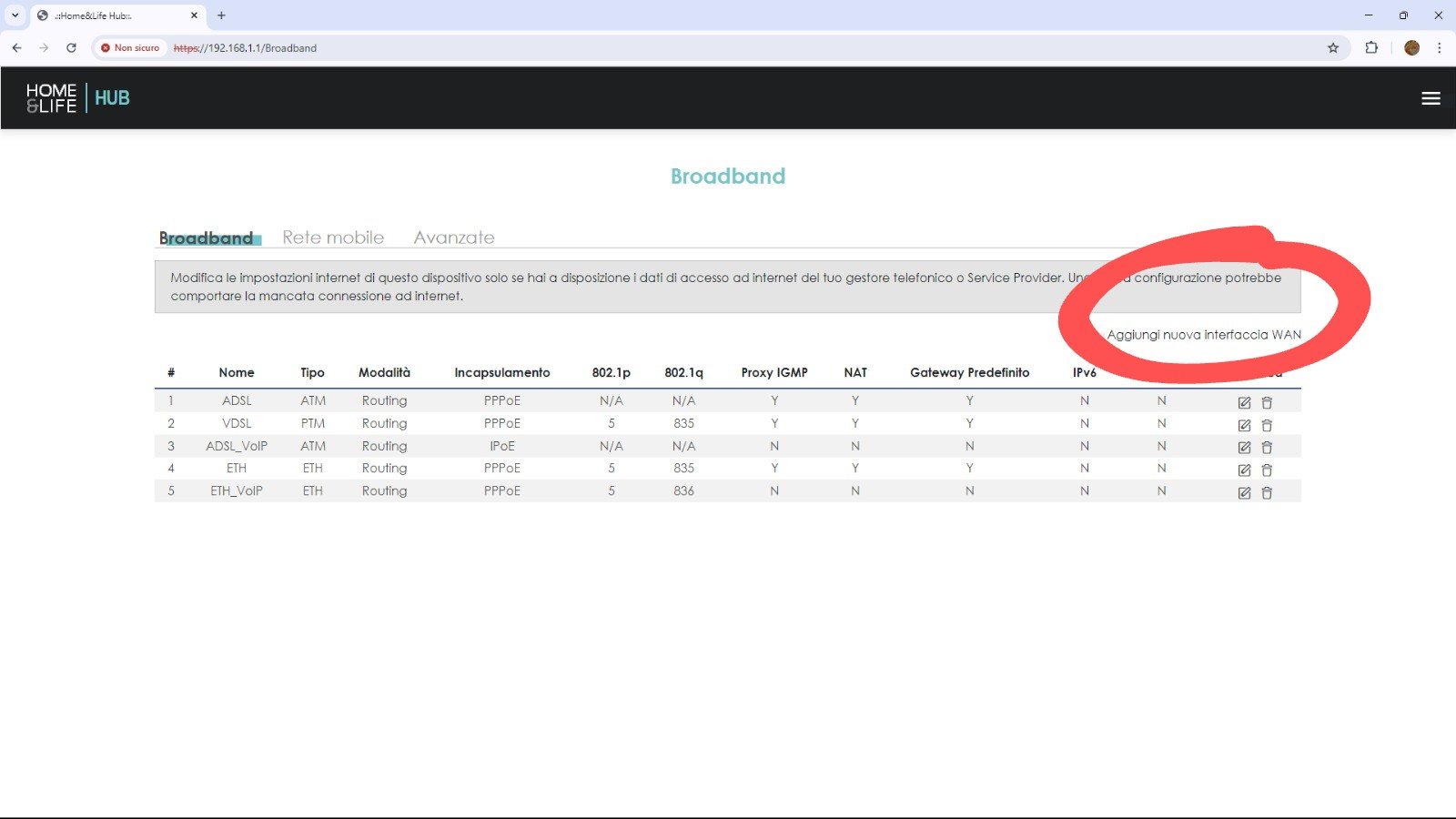
Task: Click the browser address bar
Action: click(637, 48)
